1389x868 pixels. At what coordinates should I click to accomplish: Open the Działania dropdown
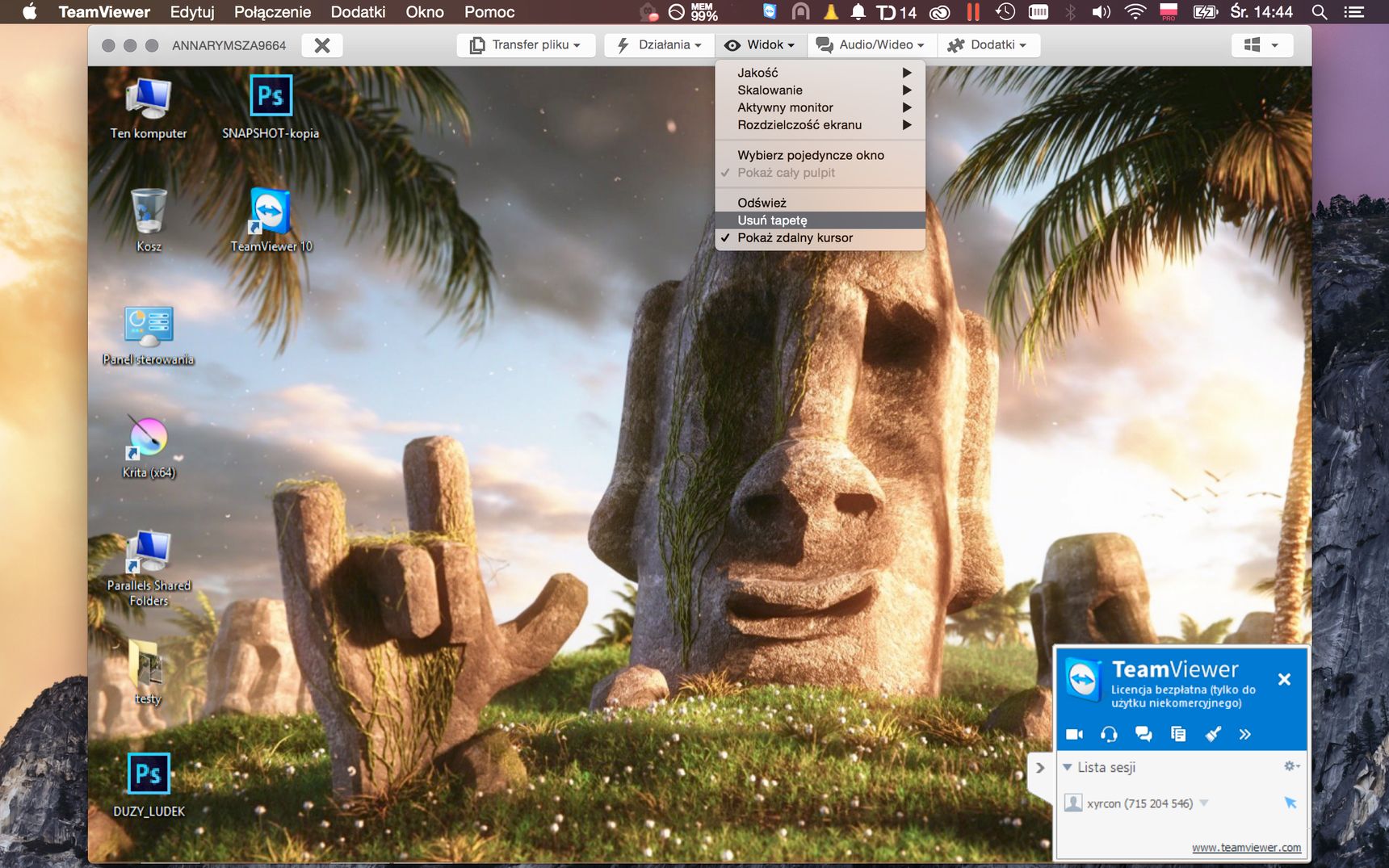[x=659, y=45]
